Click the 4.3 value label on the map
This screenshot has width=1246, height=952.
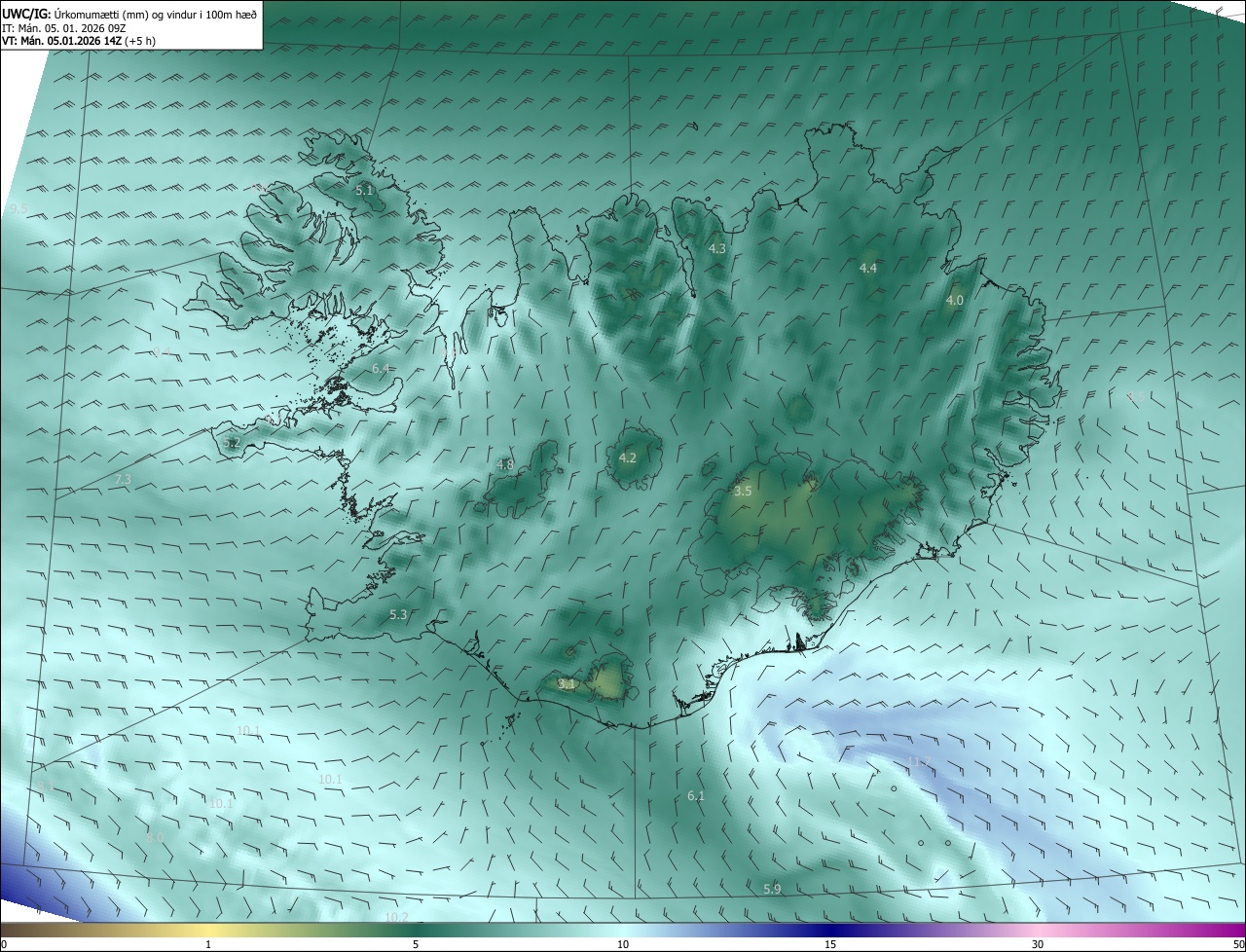(717, 249)
